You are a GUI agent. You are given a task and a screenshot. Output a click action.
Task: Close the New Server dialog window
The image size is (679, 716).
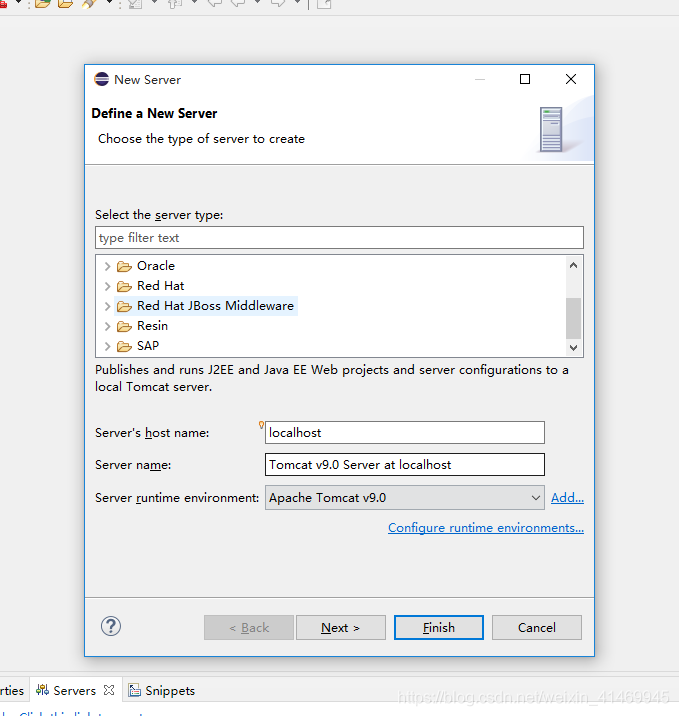pyautogui.click(x=571, y=79)
